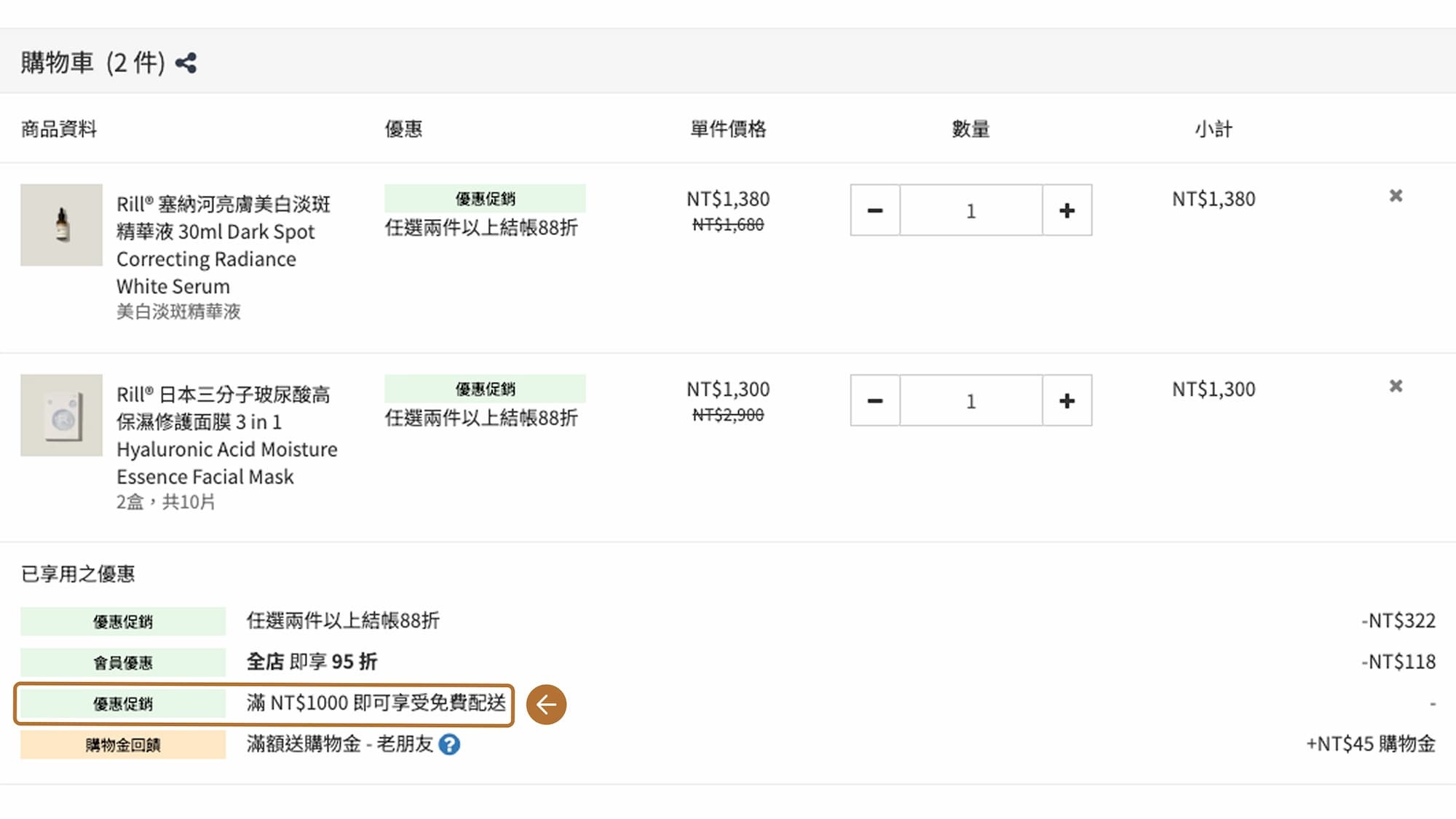Click the mask quantity input field
Image resolution: width=1456 pixels, height=819 pixels.
tap(970, 400)
